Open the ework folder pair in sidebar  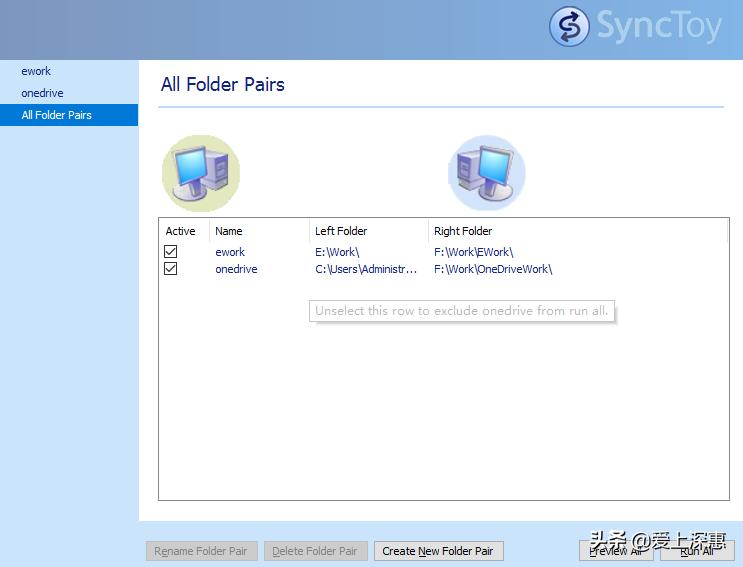click(36, 71)
